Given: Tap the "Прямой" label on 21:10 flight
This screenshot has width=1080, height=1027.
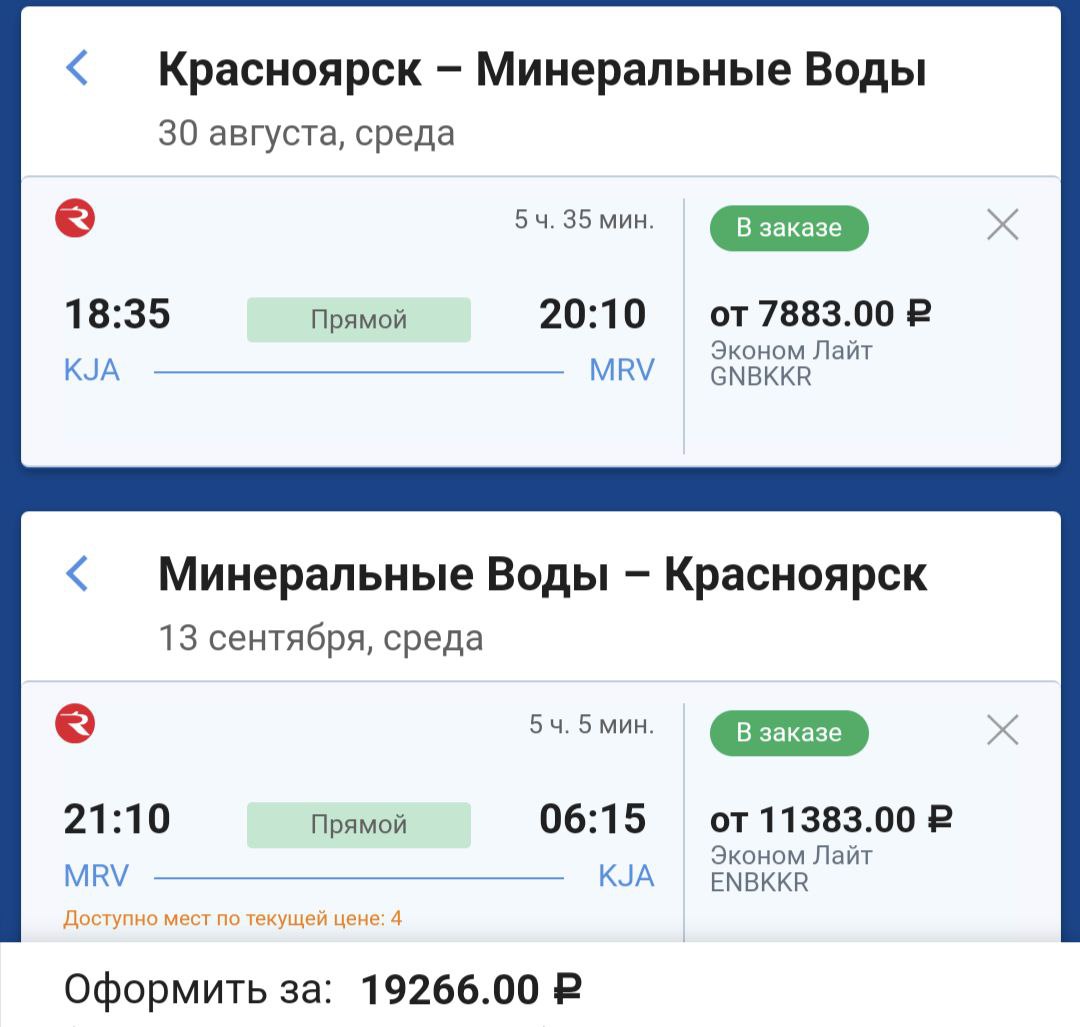Looking at the screenshot, I should coord(358,825).
